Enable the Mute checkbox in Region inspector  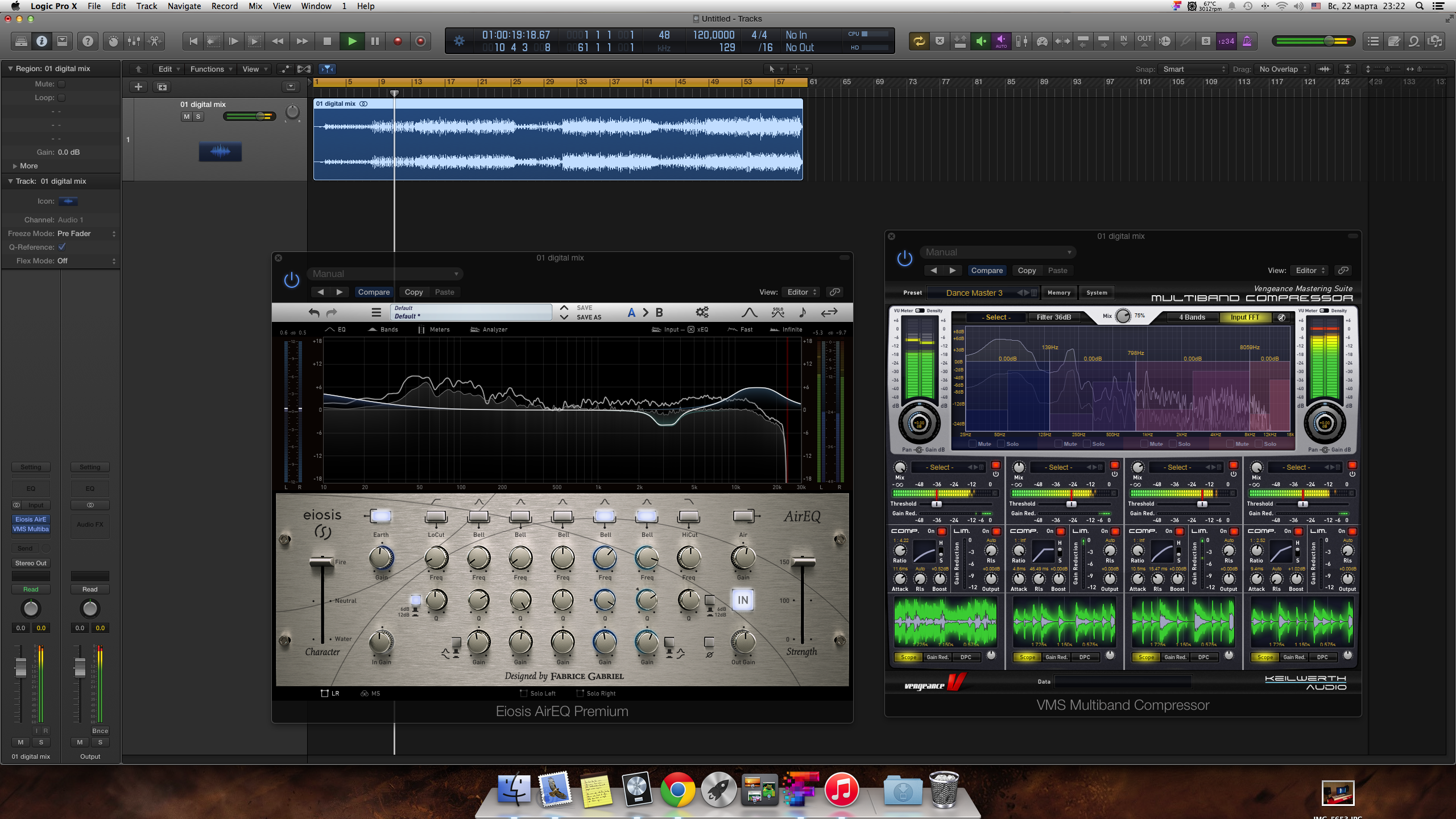pos(61,84)
